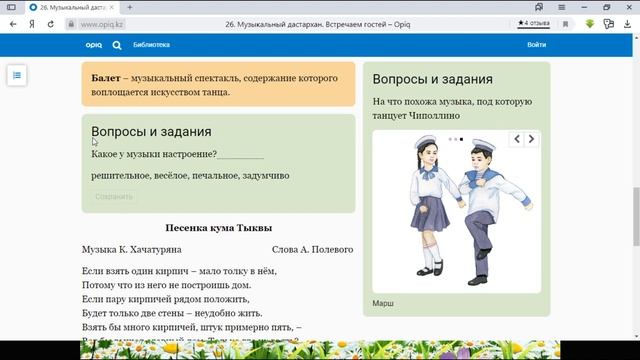Click the word 'решительное' in the options

pyautogui.click(x=121, y=176)
